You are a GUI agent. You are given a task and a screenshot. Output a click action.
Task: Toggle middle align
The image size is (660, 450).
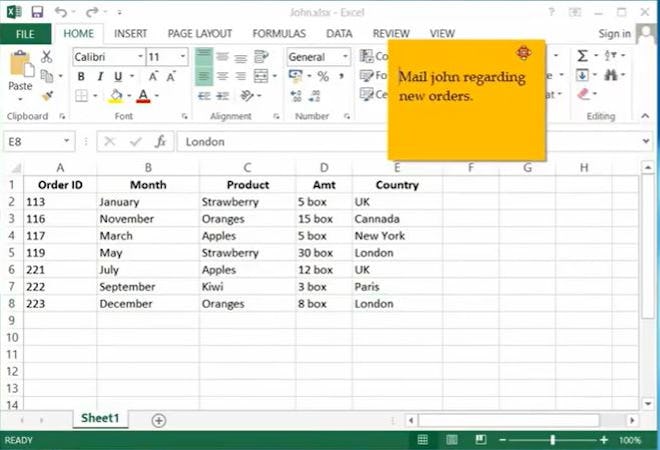click(222, 56)
